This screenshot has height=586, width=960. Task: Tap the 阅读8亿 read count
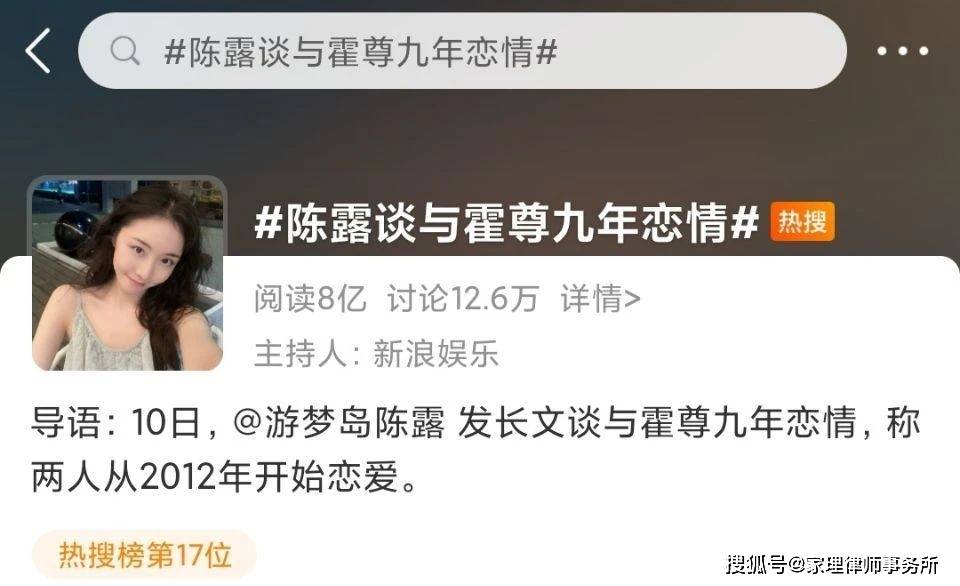[x=310, y=299]
